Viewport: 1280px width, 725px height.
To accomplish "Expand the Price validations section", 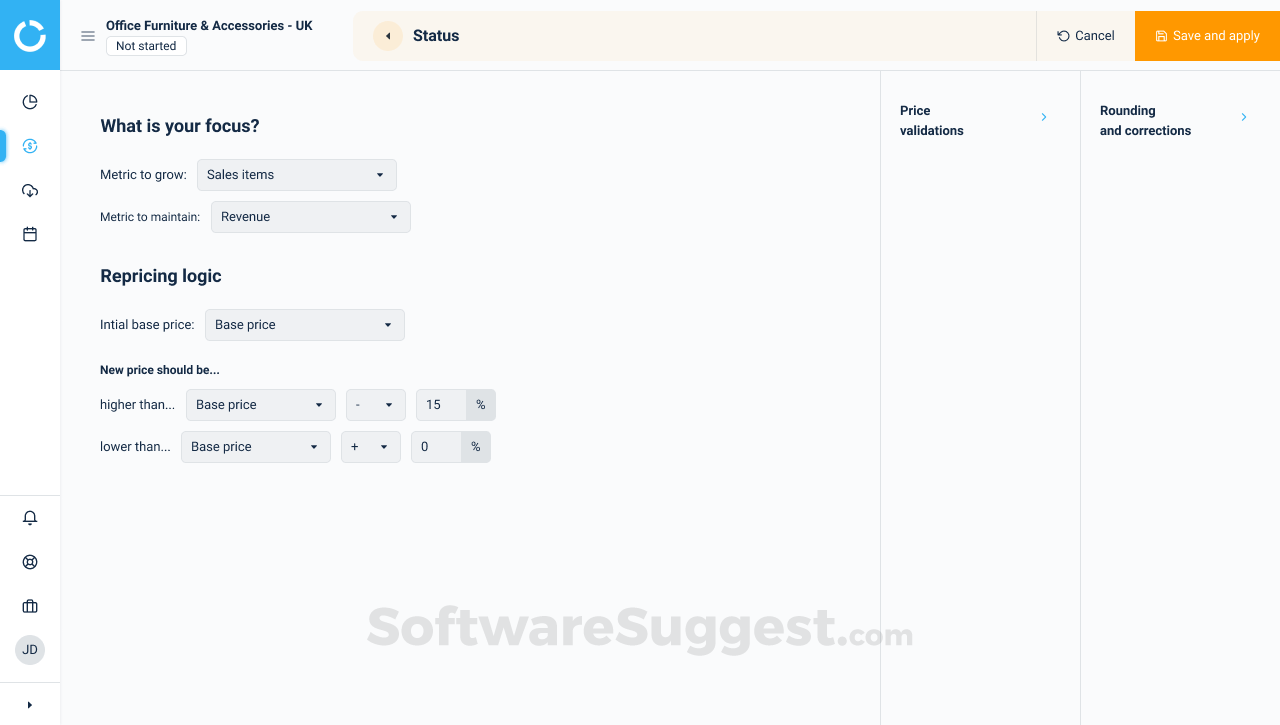I will pos(1044,117).
